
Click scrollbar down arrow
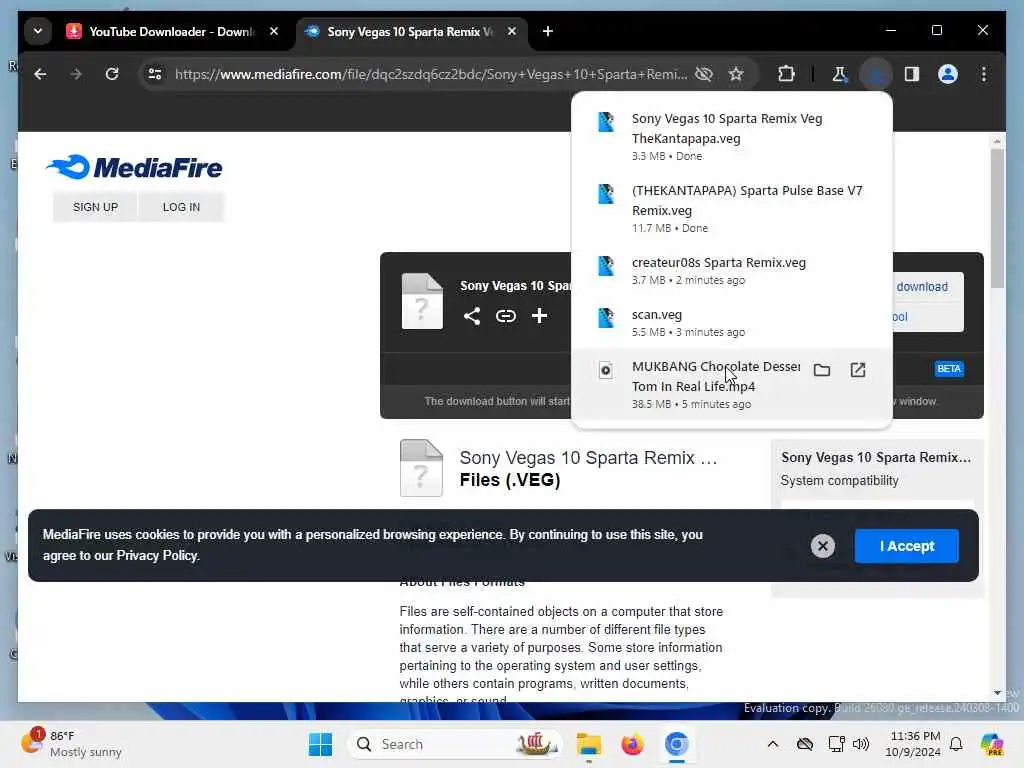997,693
